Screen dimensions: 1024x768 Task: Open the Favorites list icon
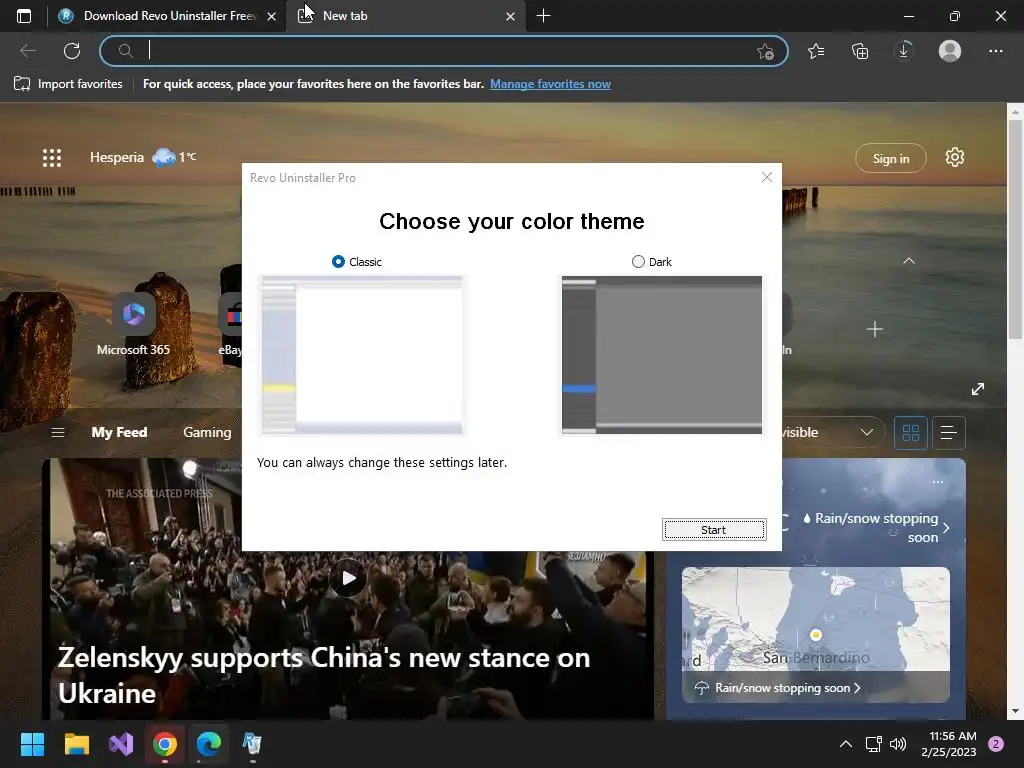(x=816, y=50)
